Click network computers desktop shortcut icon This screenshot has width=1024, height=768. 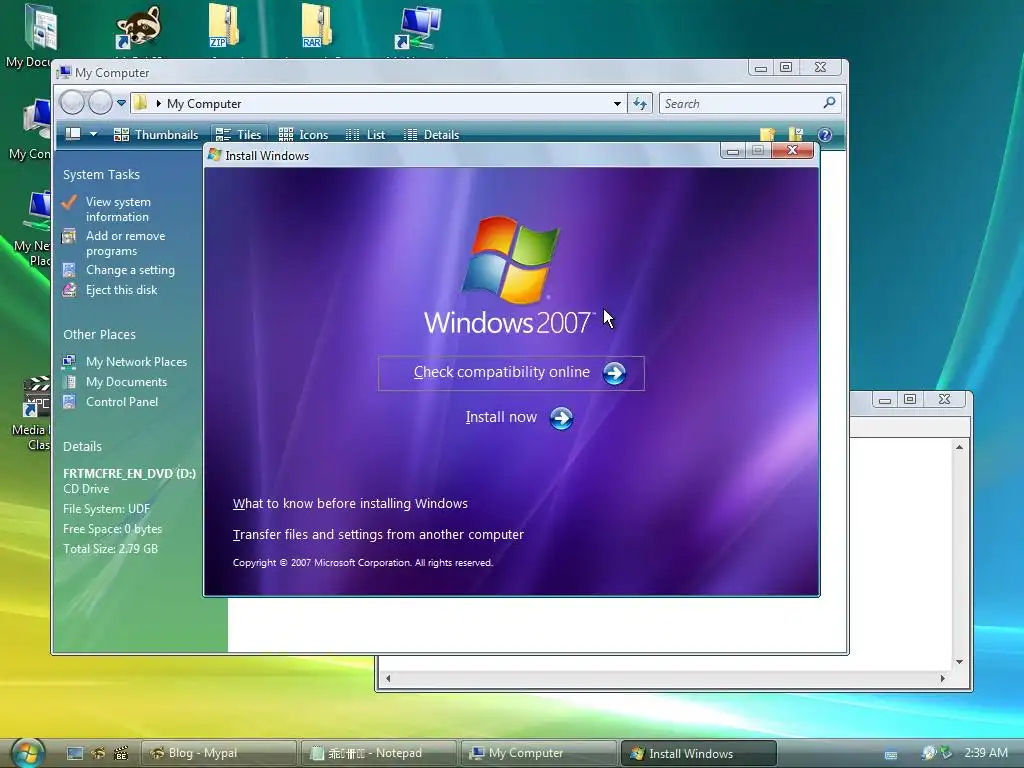pyautogui.click(x=418, y=27)
